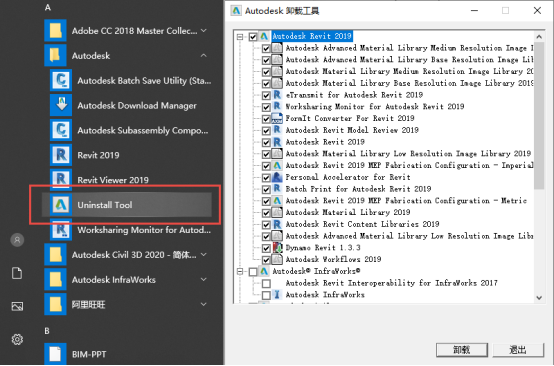This screenshot has width=554, height=366.
Task: Click the 卸载 uninstall button
Action: [462, 350]
